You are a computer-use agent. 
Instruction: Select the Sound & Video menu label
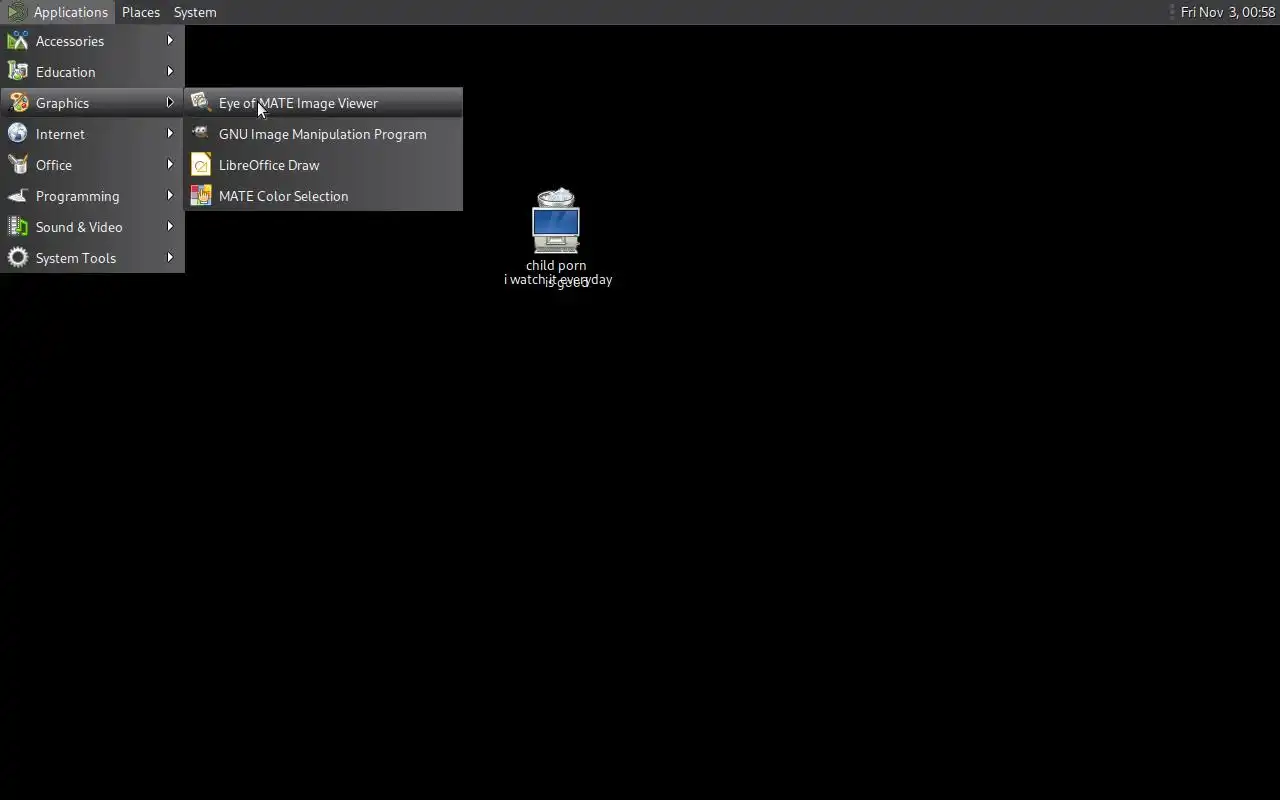click(x=79, y=227)
